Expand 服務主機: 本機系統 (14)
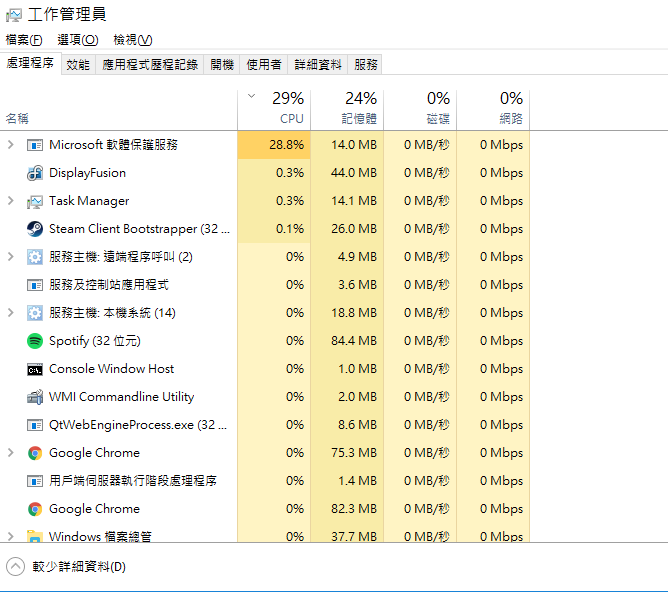This screenshot has height=592, width=668. coord(11,313)
